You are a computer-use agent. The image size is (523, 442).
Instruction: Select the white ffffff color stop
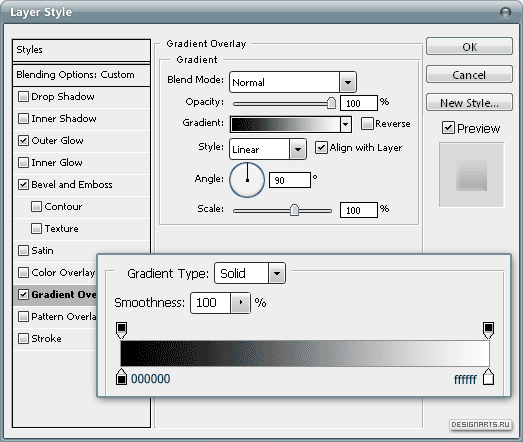coord(488,377)
